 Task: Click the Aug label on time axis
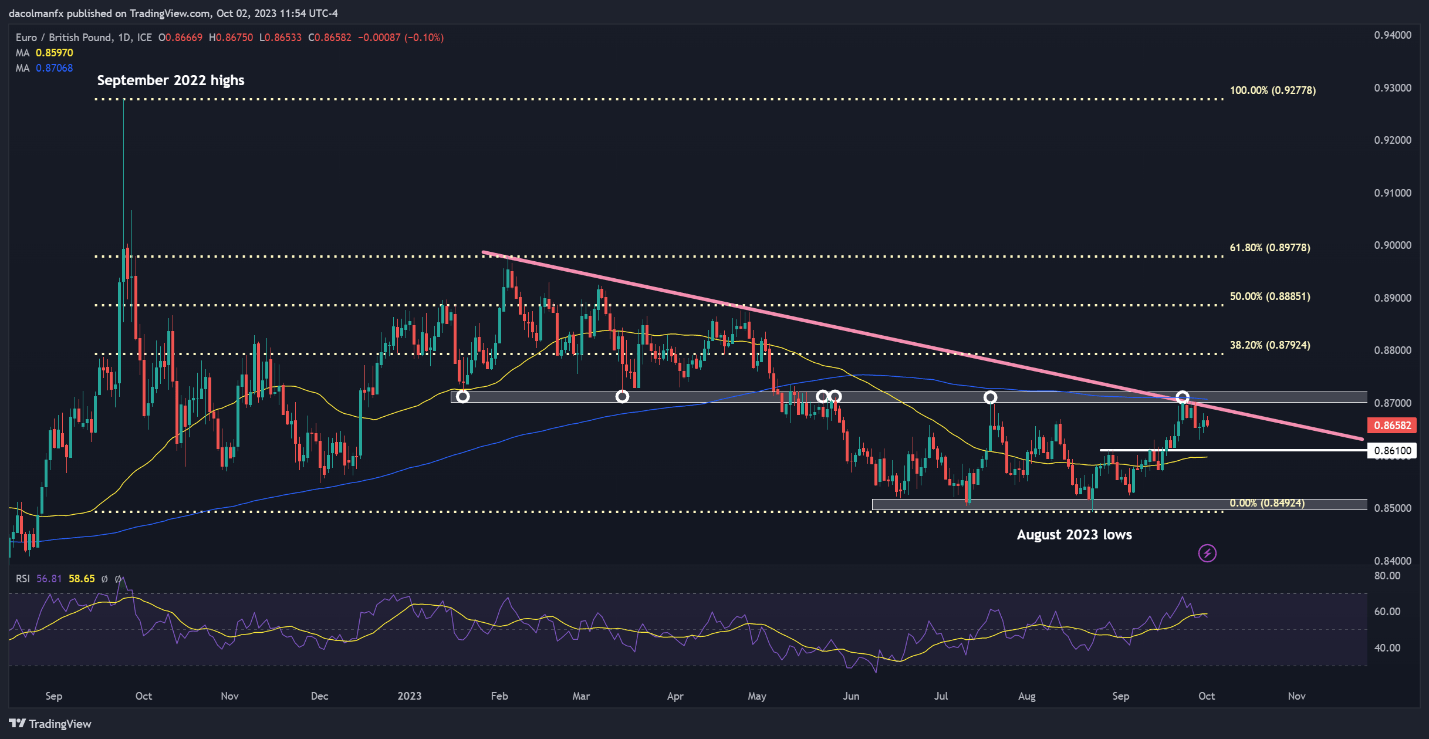(1027, 695)
